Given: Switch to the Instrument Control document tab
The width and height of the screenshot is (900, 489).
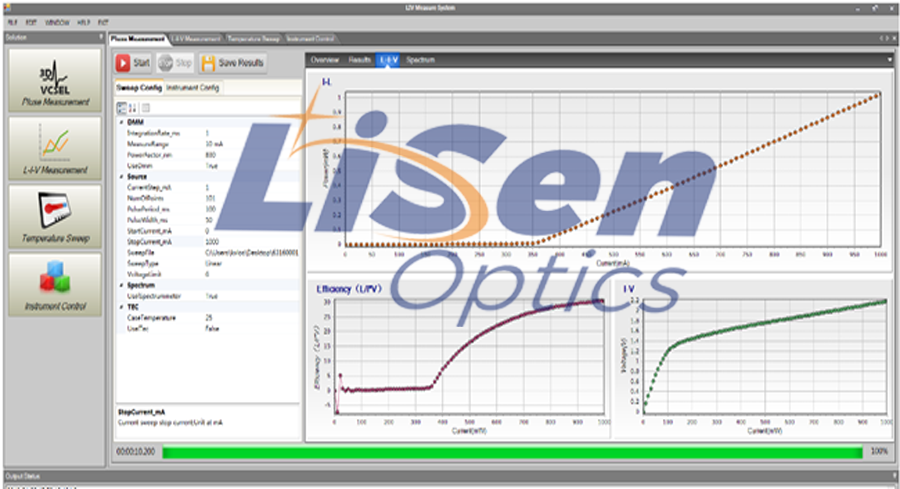Looking at the screenshot, I should point(310,39).
